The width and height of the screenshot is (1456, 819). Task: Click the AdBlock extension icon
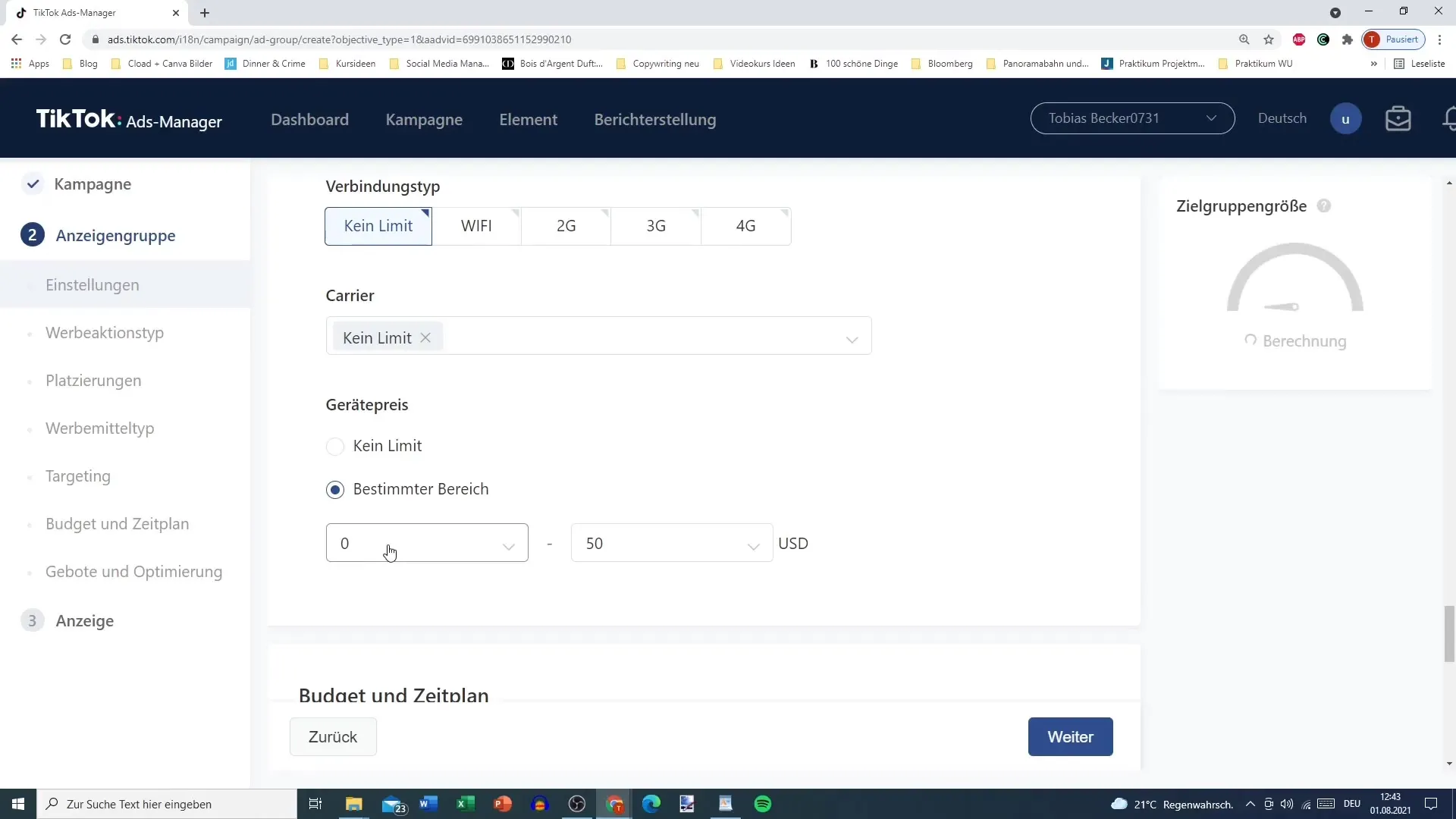point(1299,39)
